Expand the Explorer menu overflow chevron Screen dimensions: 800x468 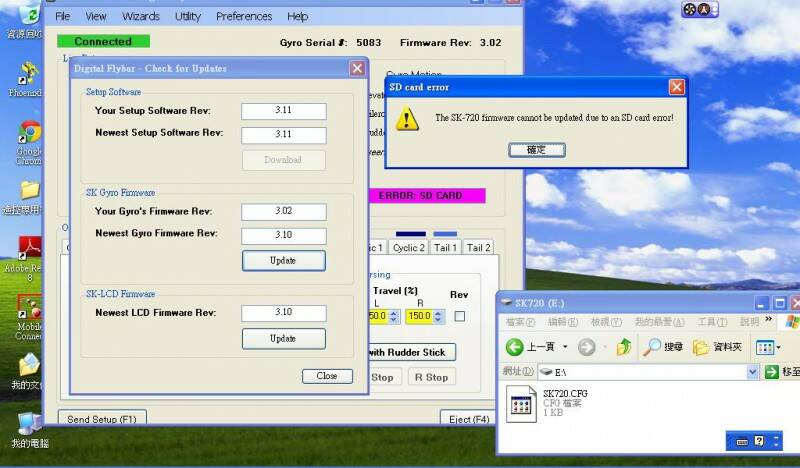(769, 319)
